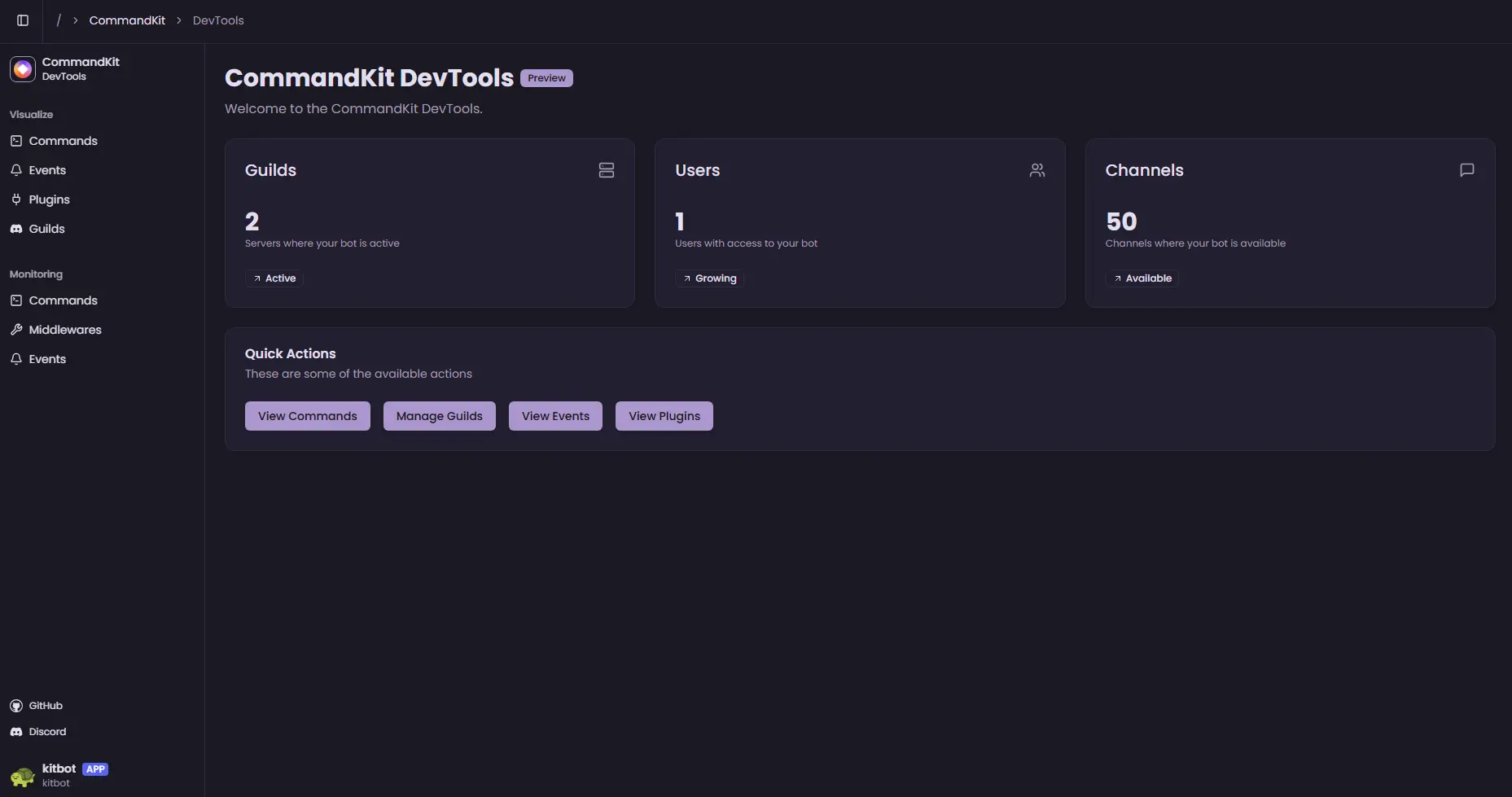The height and width of the screenshot is (797, 1512).
Task: Click the chat bubble icon on Channels card
Action: tap(1466, 170)
